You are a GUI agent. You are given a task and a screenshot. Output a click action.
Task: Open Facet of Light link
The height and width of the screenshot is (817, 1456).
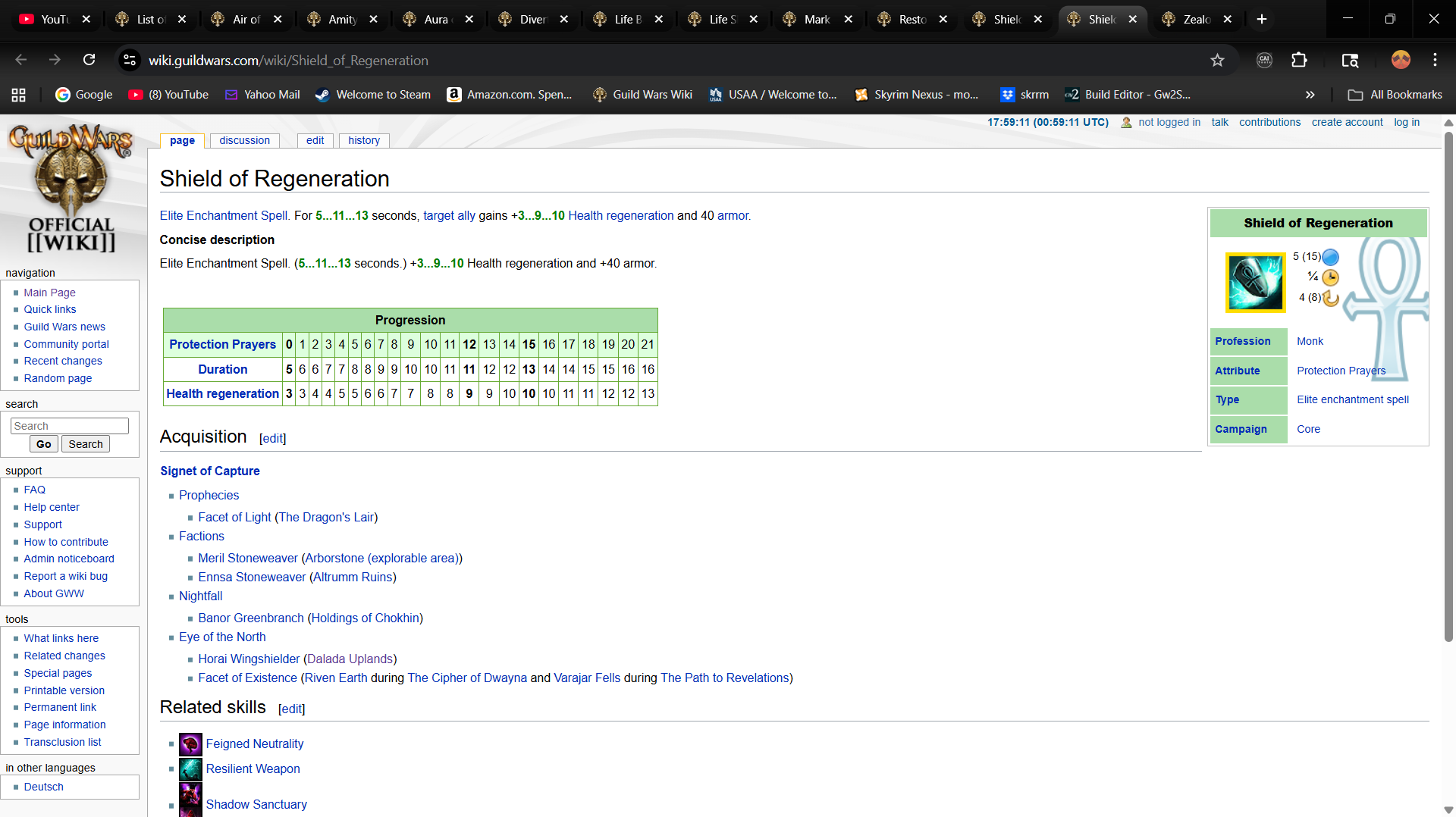[x=234, y=518]
